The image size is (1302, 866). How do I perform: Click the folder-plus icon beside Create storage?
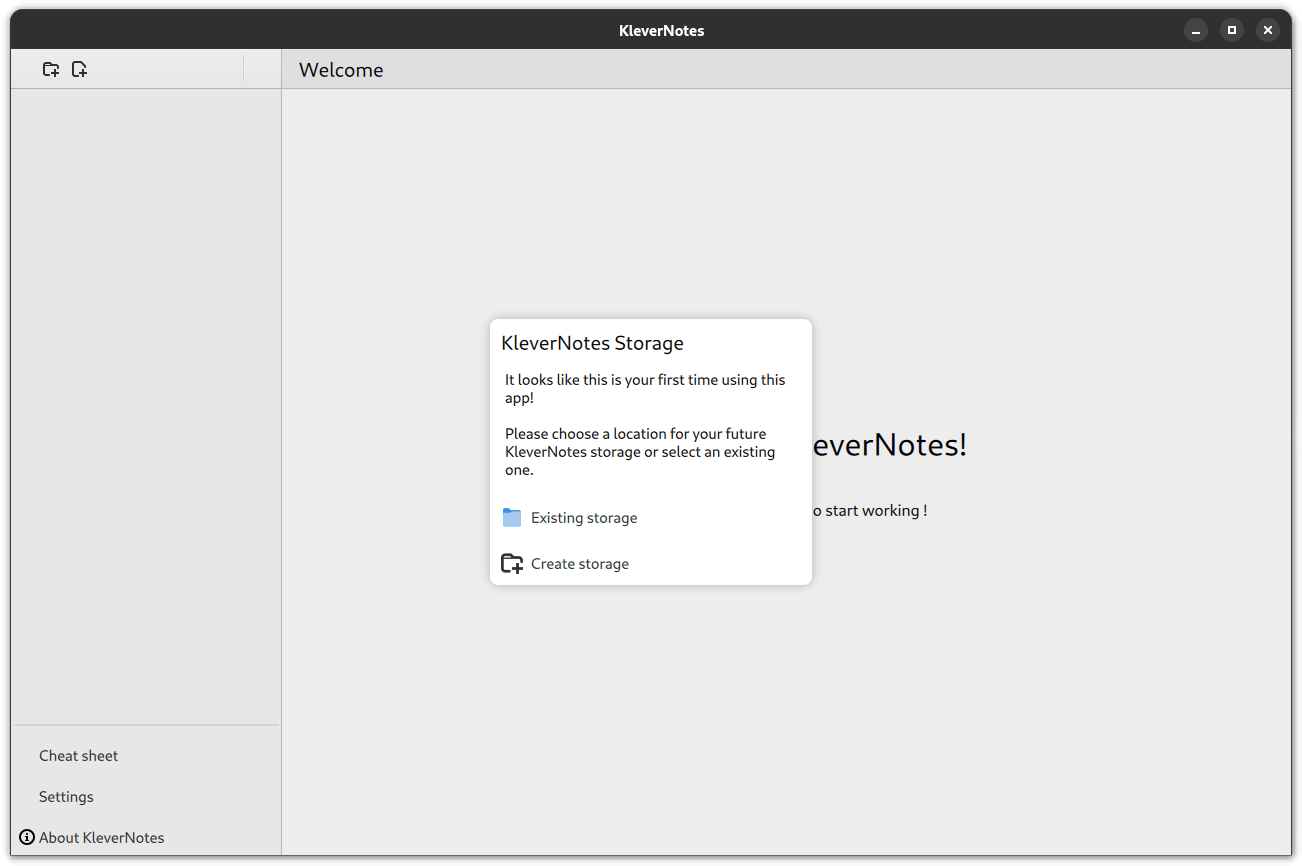(511, 563)
